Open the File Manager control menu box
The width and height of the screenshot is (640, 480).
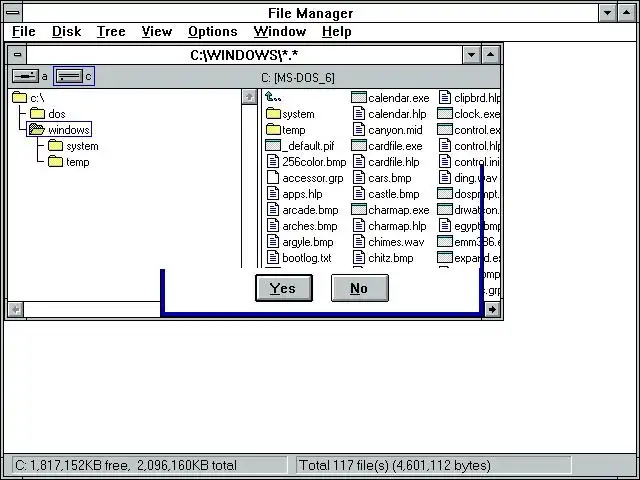[13, 13]
